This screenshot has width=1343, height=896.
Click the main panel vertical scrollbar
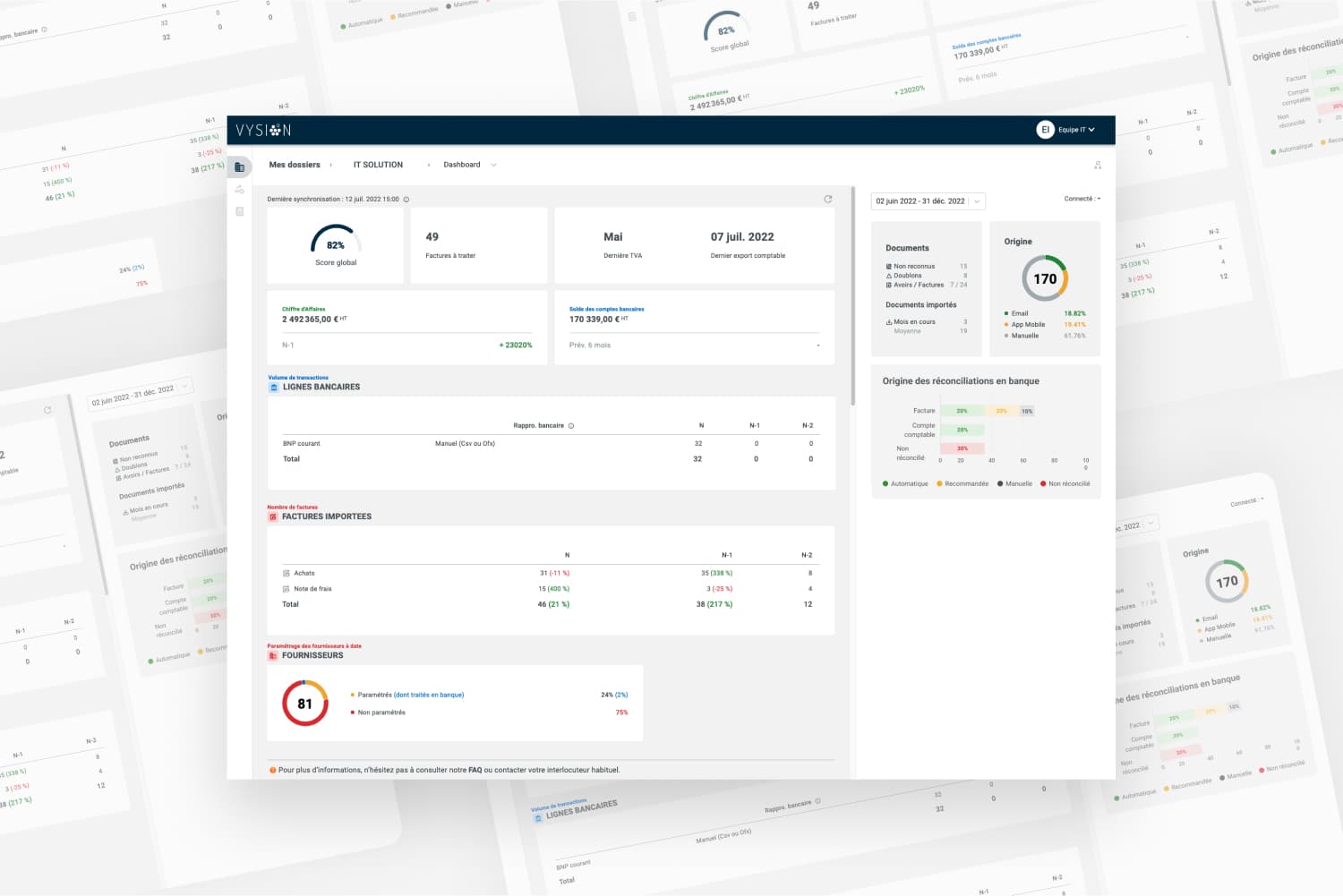coord(852,296)
